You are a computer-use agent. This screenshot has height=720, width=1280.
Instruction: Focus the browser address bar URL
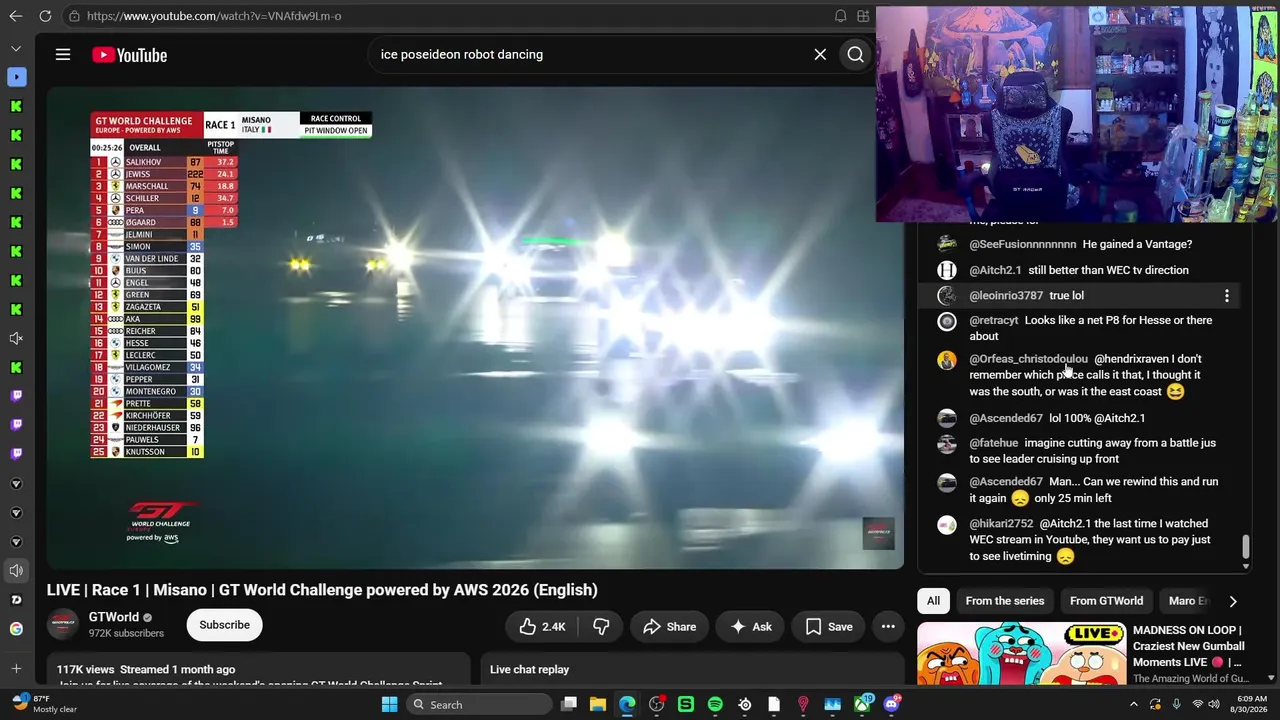[x=214, y=16]
